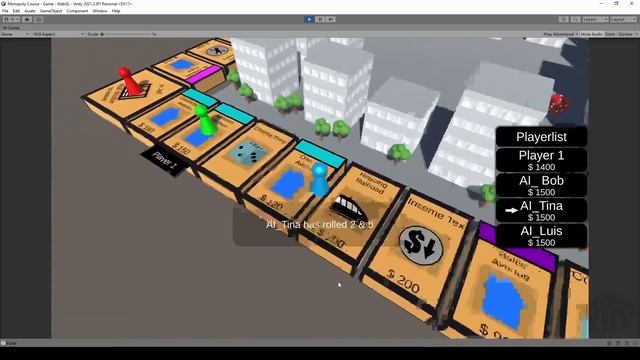The image size is (640, 360).
Task: Open the Window menu
Action: click(x=100, y=11)
